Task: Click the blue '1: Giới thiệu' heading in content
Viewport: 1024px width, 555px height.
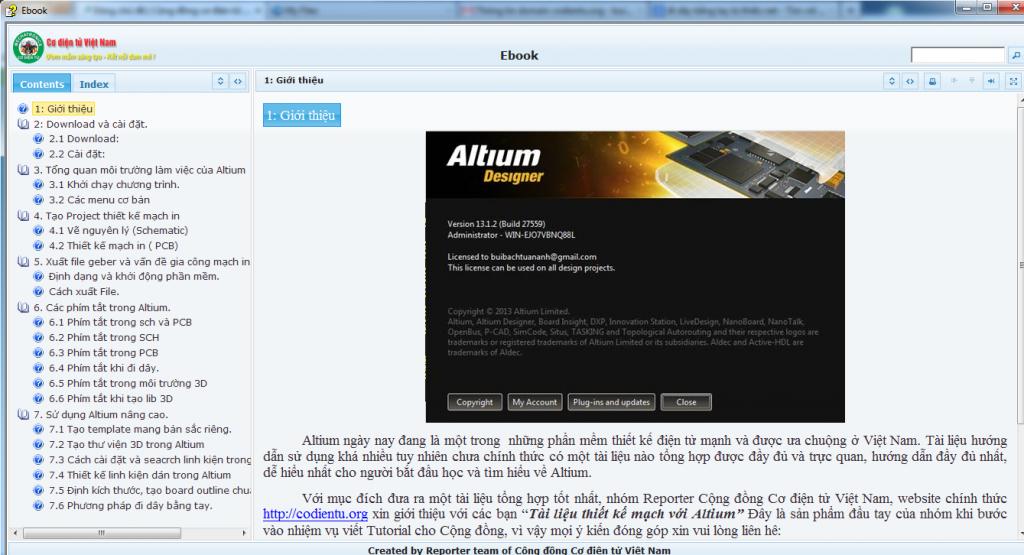Action: pyautogui.click(x=302, y=115)
